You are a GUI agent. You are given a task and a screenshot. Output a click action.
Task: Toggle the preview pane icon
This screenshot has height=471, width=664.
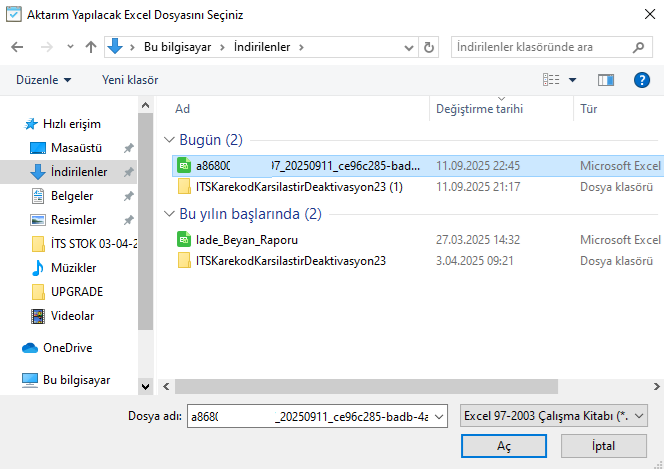click(x=605, y=80)
